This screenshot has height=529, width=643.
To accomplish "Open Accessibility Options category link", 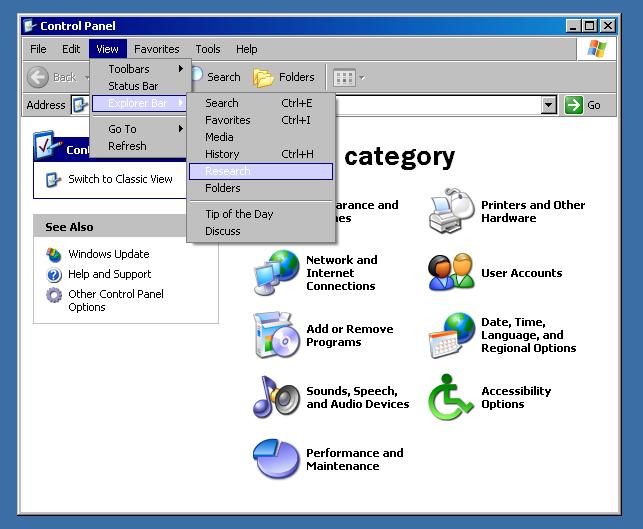I will pyautogui.click(x=516, y=397).
